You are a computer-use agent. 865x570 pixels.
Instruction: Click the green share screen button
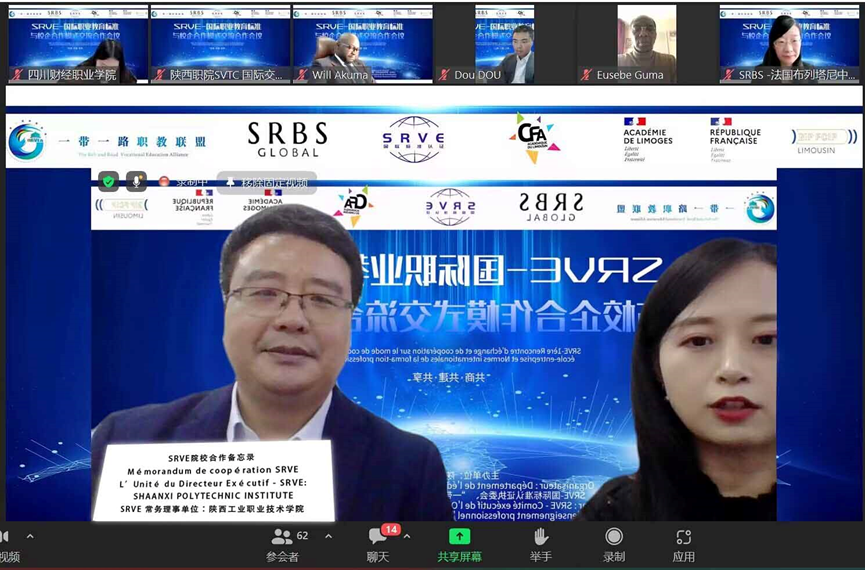[459, 544]
